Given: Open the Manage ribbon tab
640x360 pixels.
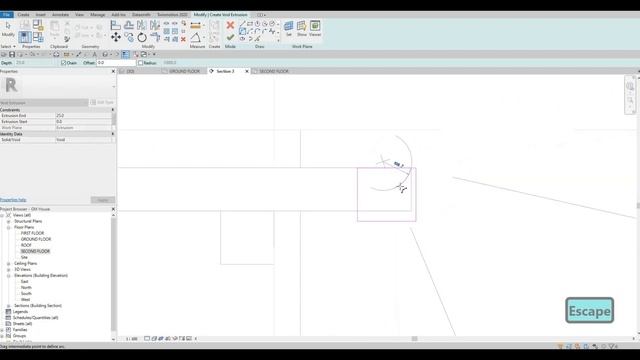Looking at the screenshot, I should 98,15.
